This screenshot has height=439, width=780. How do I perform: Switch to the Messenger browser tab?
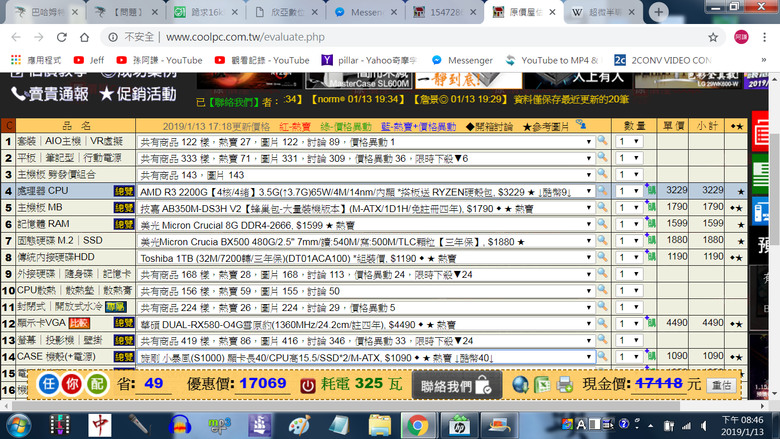point(366,12)
